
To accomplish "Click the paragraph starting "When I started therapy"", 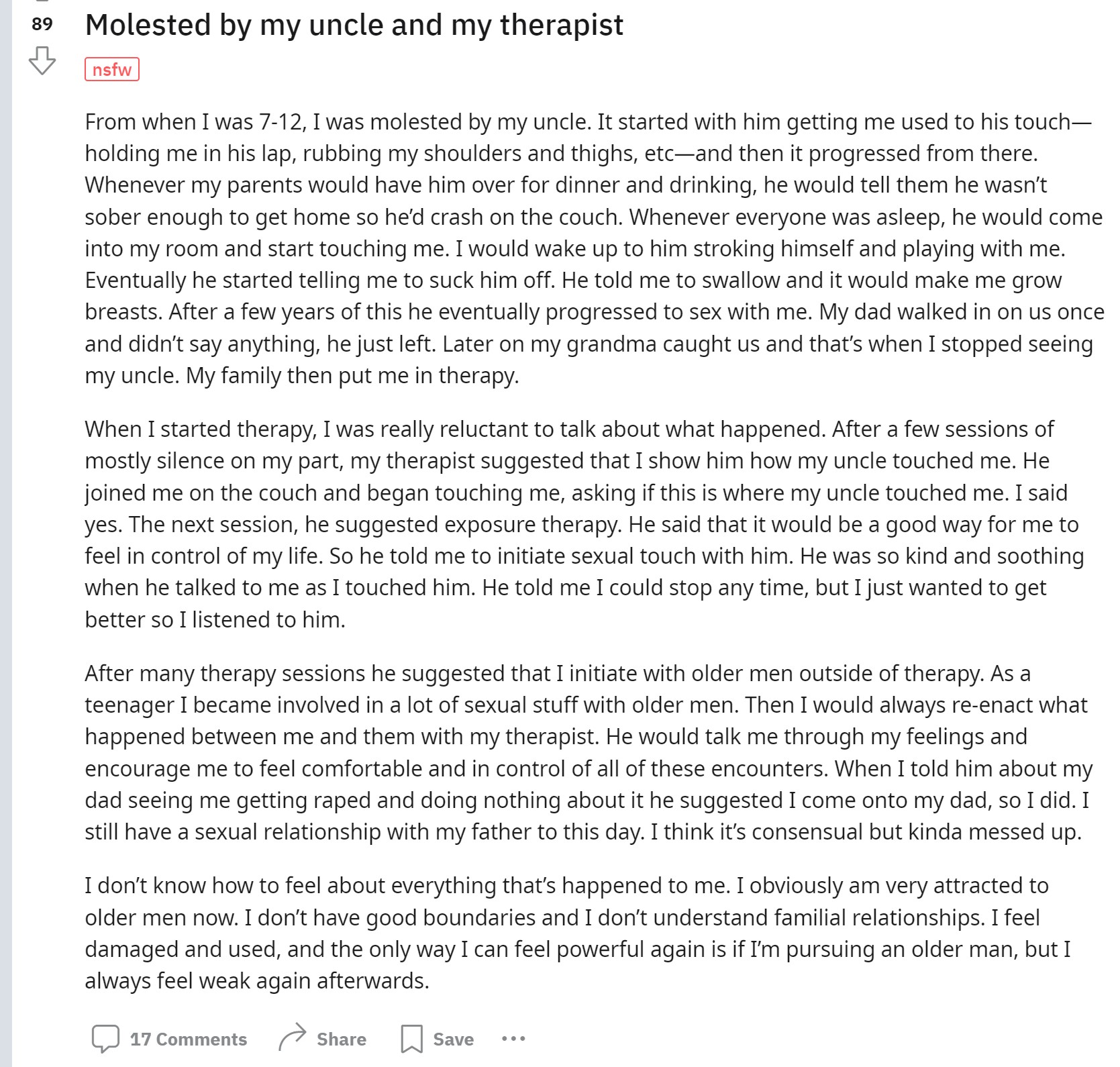I will coord(584,524).
